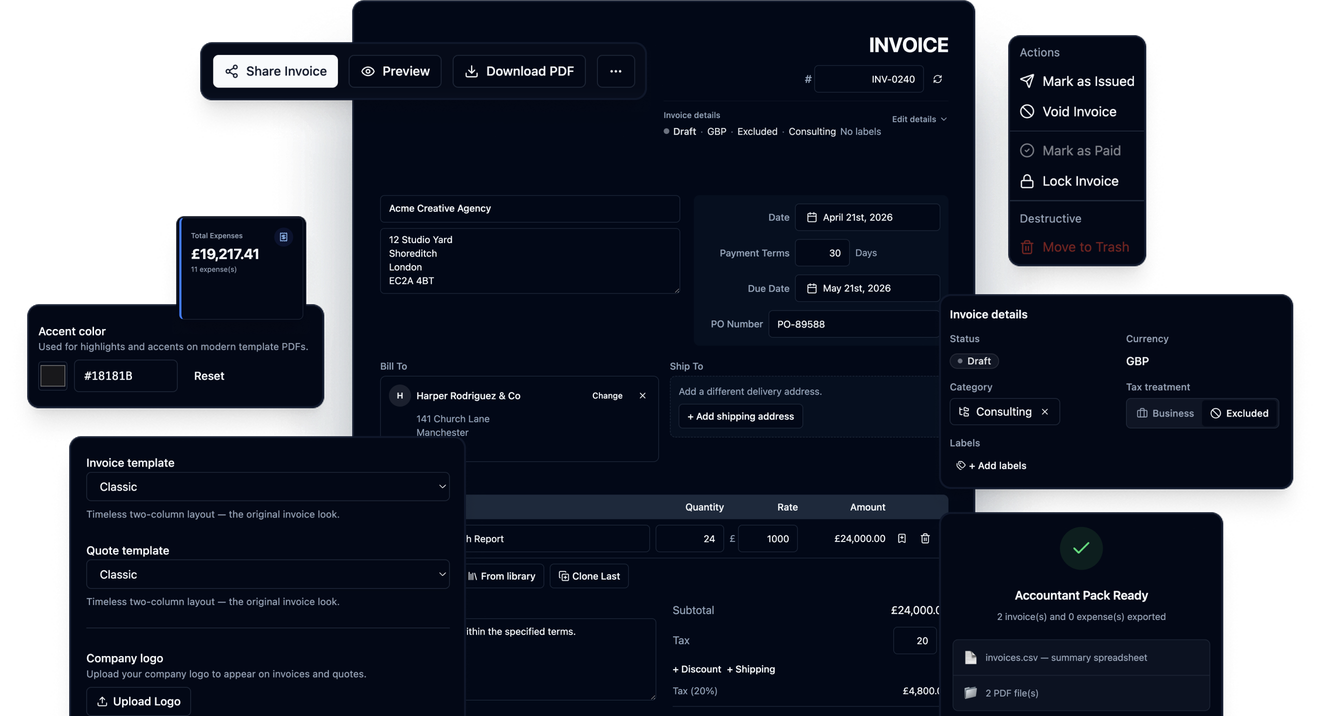Click Add shipping address button
Image resolution: width=1320 pixels, height=716 pixels.
pyautogui.click(x=740, y=416)
